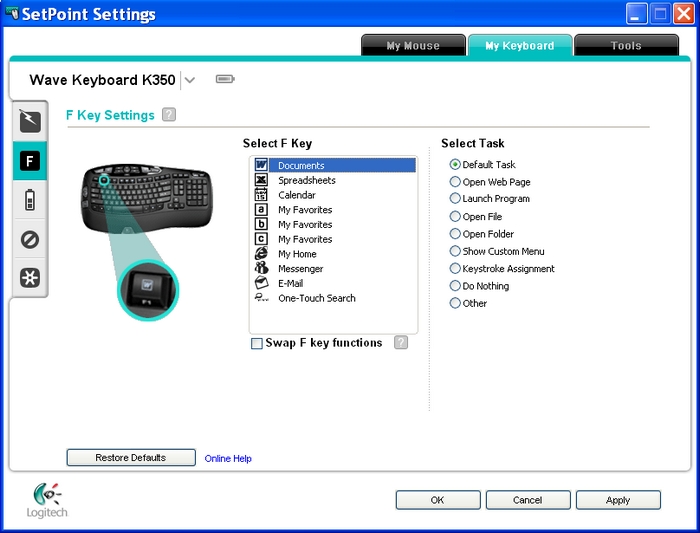Open the inactive keys sidebar icon
The width and height of the screenshot is (700, 533).
pos(30,239)
